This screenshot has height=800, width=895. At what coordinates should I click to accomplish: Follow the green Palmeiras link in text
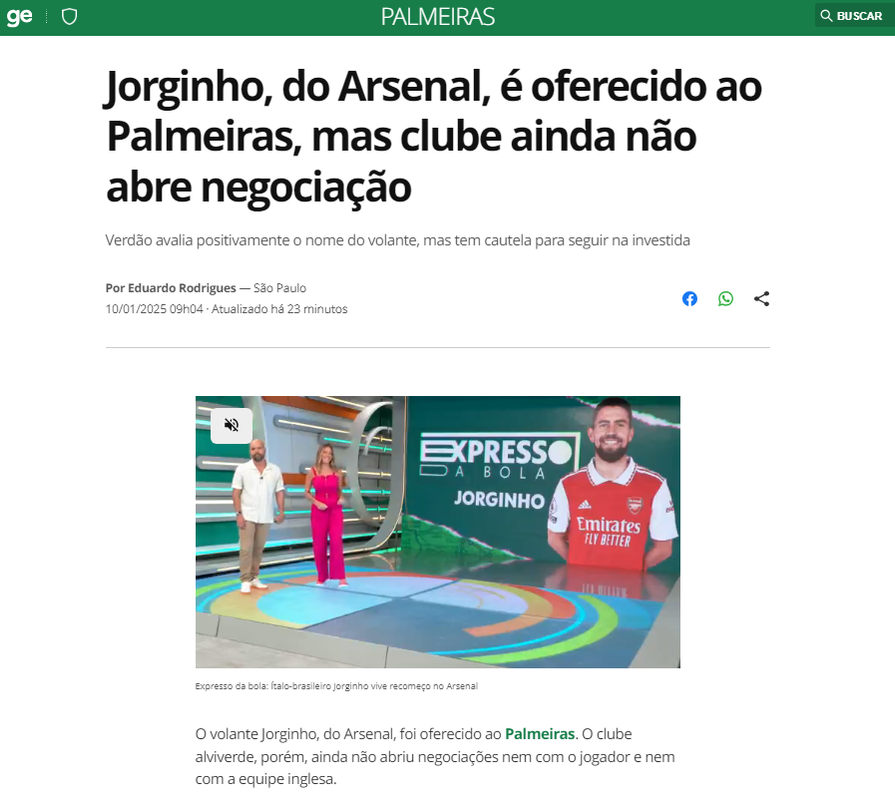(x=539, y=734)
